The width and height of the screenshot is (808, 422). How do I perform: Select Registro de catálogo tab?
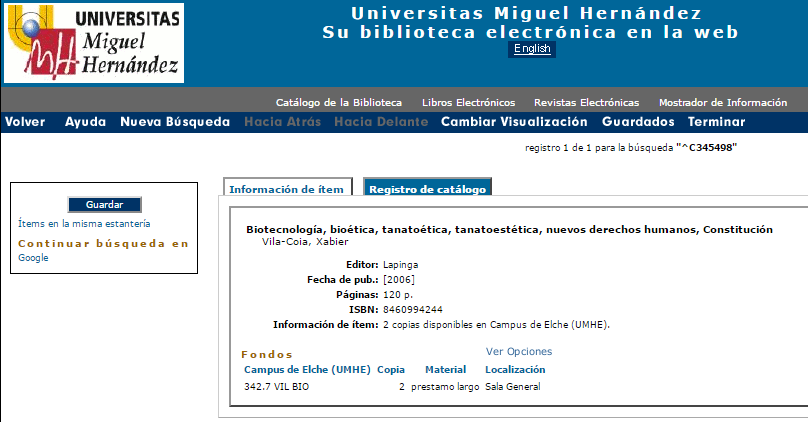[428, 188]
